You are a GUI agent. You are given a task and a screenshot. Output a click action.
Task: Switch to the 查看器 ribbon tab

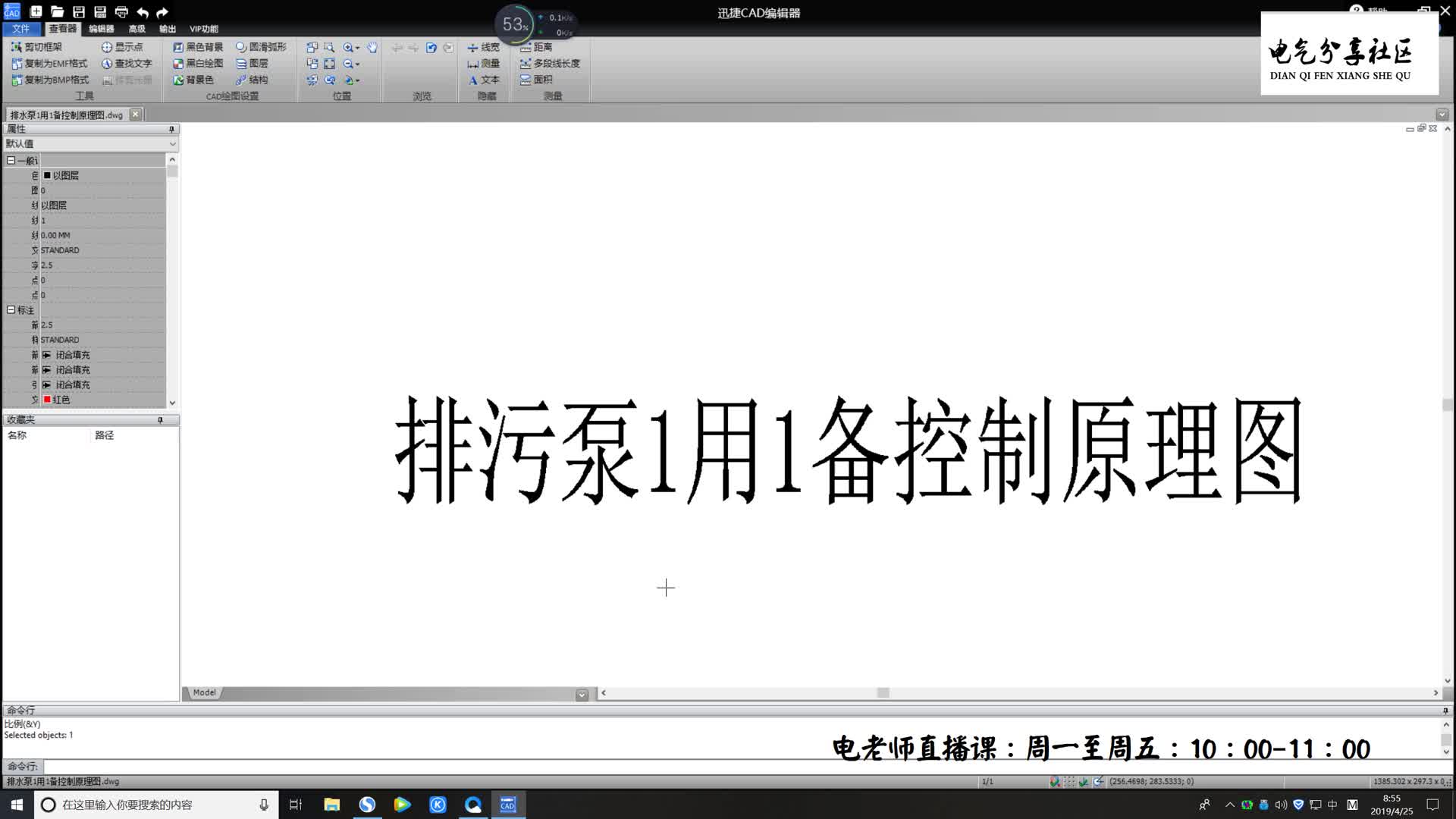coord(62,29)
